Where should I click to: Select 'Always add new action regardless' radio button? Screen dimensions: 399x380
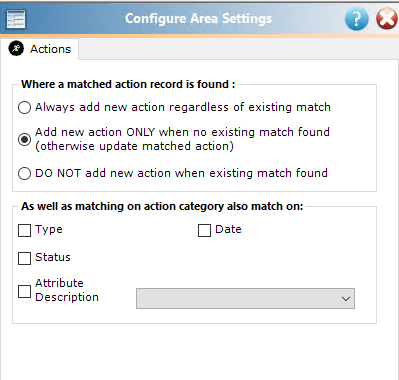[x=24, y=108]
